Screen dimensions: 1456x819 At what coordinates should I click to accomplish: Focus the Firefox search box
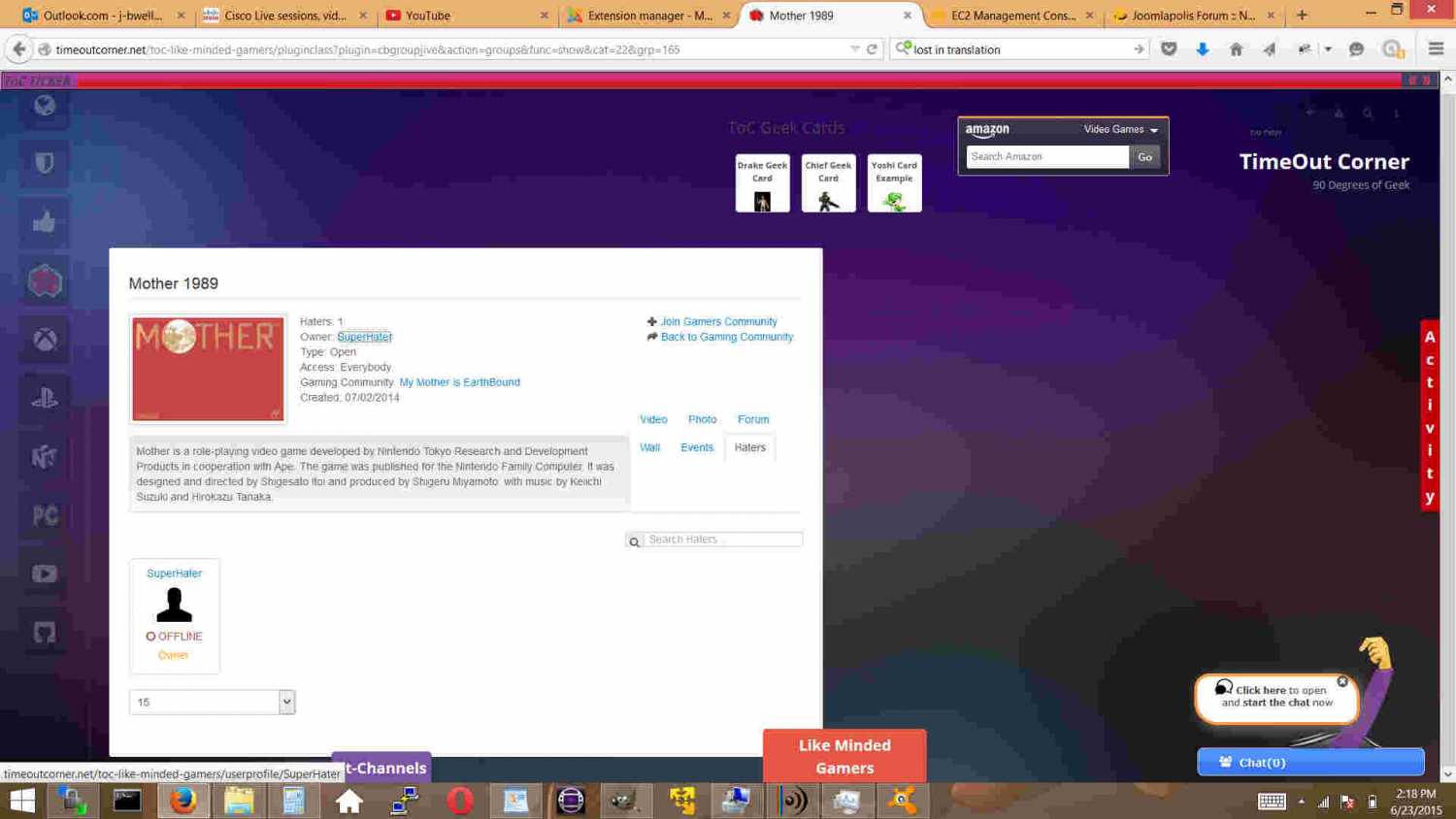[x=1019, y=49]
